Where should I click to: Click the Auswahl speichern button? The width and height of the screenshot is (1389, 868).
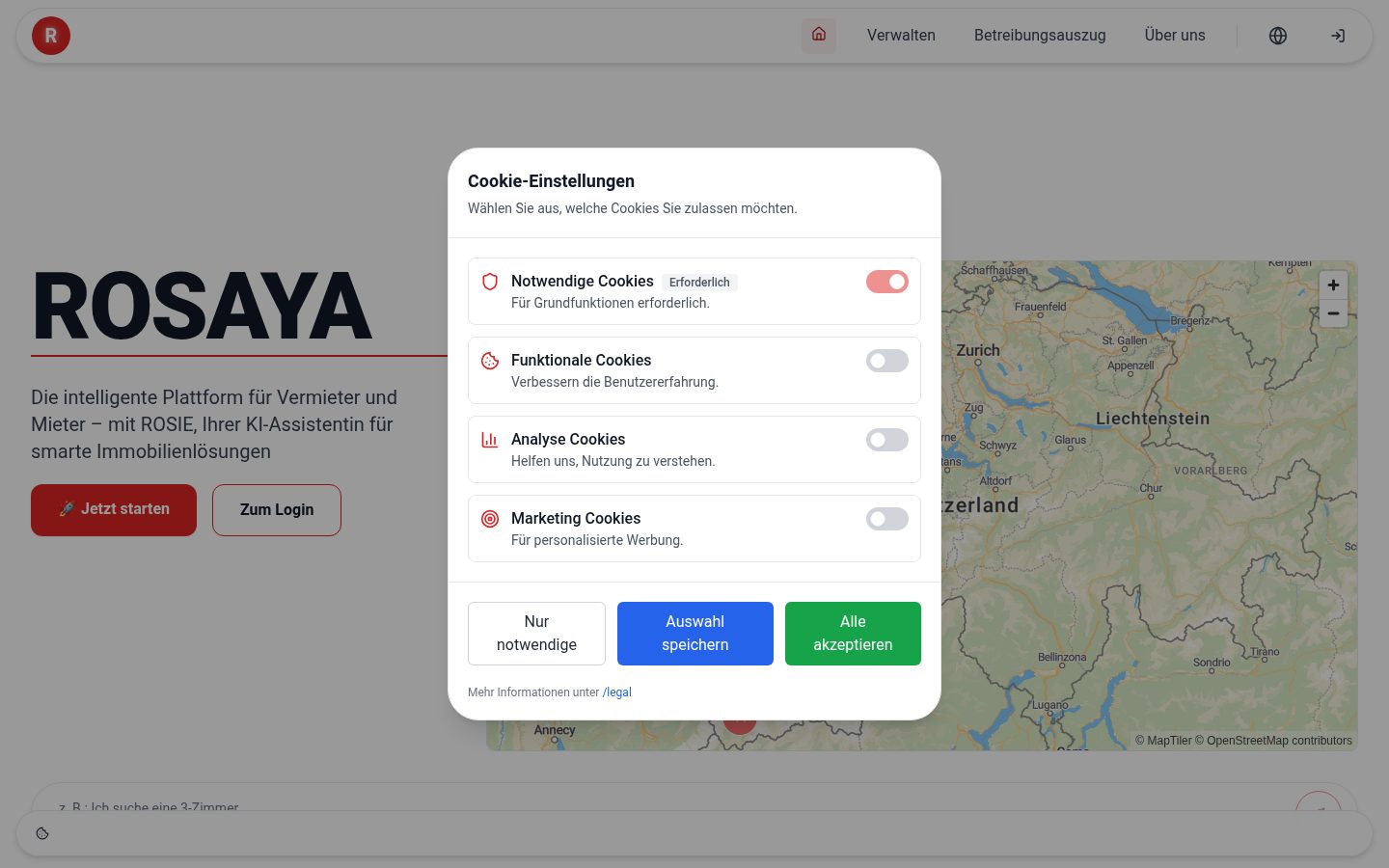pos(695,634)
